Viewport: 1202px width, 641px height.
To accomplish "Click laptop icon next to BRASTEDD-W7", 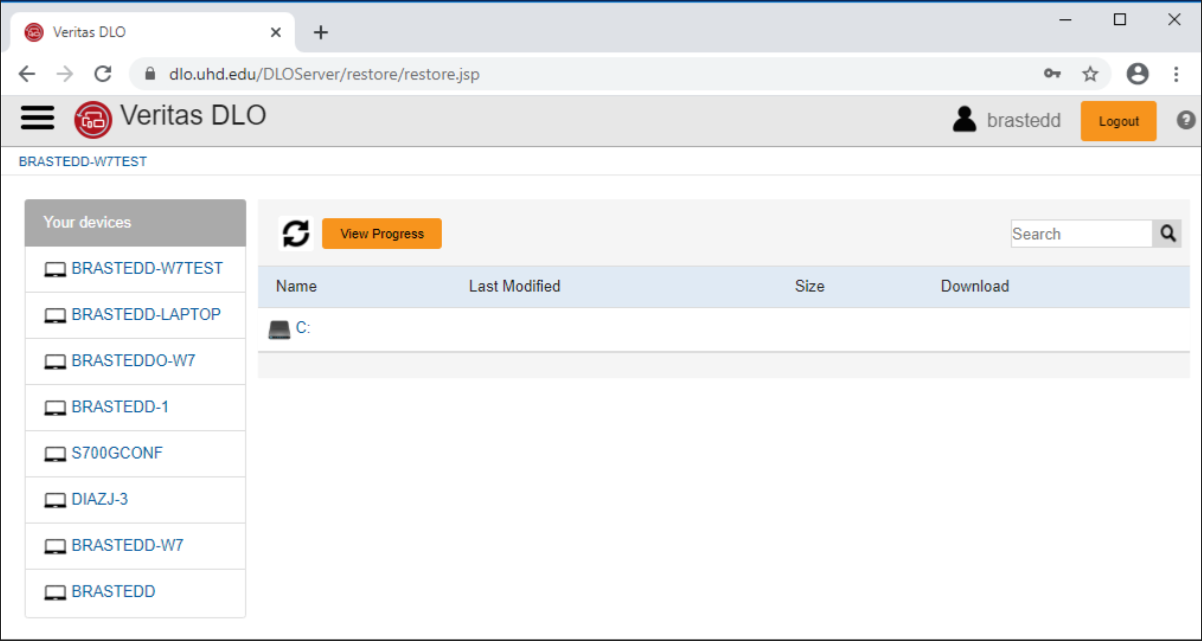I will (55, 547).
